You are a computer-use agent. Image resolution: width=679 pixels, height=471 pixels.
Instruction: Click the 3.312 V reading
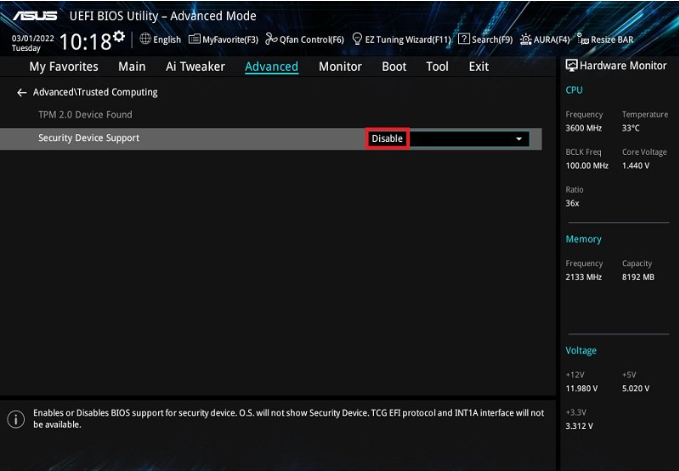(x=579, y=426)
